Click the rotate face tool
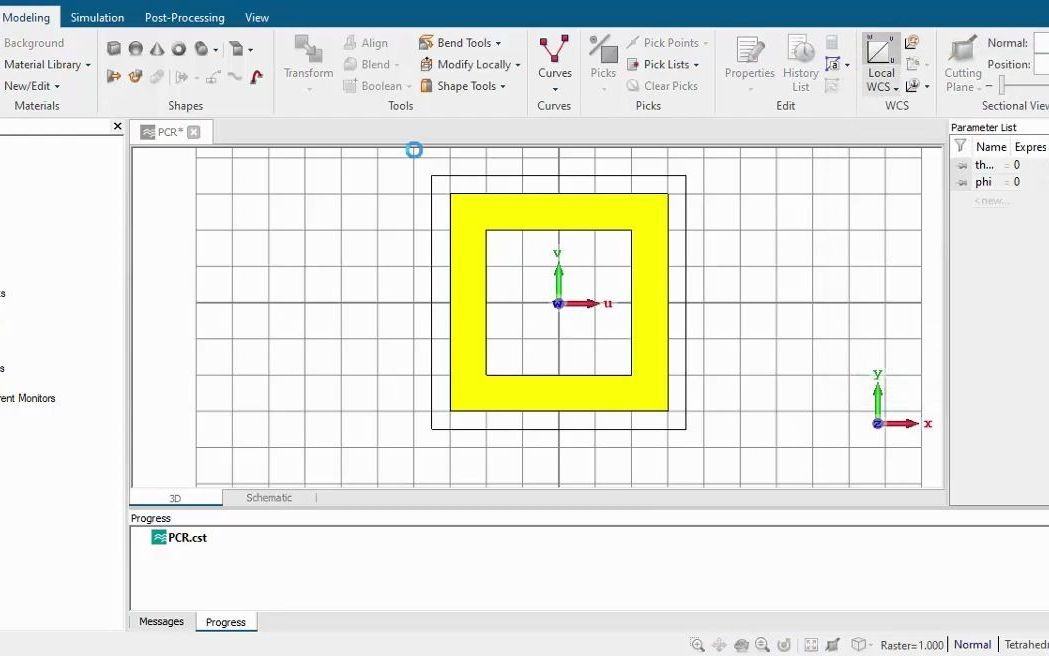1049x656 pixels. pos(135,76)
